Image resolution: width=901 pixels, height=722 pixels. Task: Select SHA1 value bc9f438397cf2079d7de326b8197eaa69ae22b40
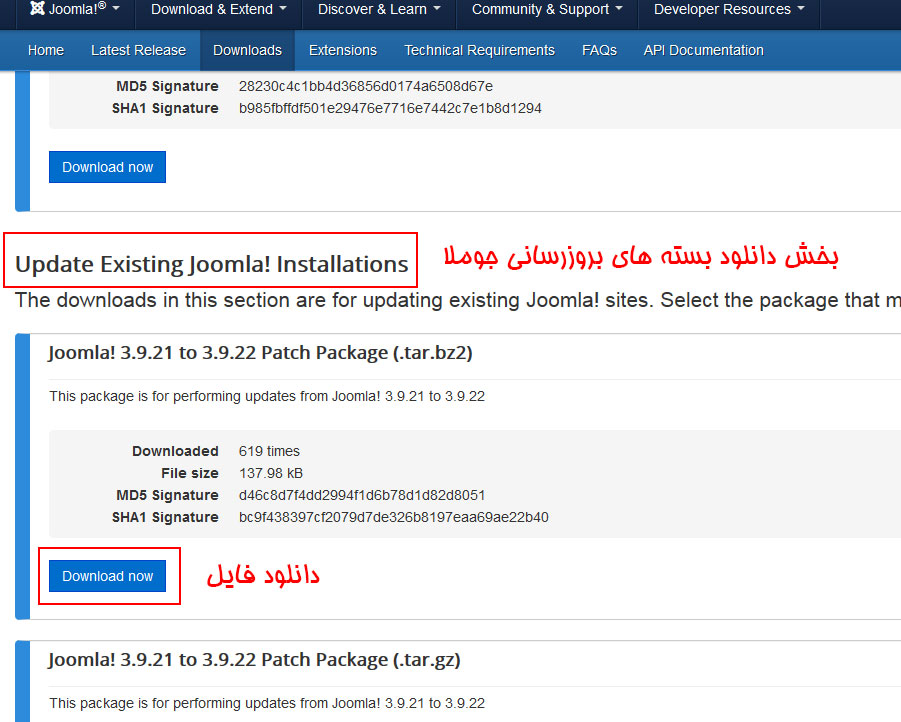[394, 517]
